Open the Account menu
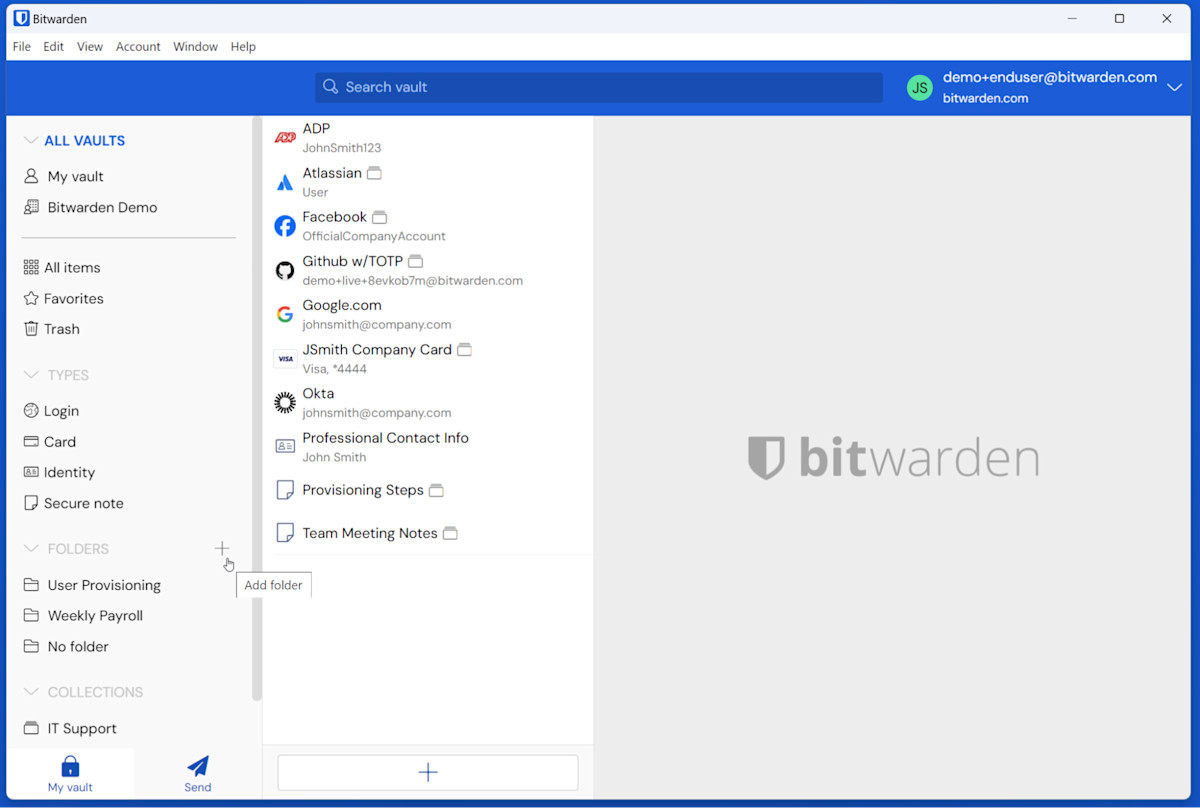 138,47
